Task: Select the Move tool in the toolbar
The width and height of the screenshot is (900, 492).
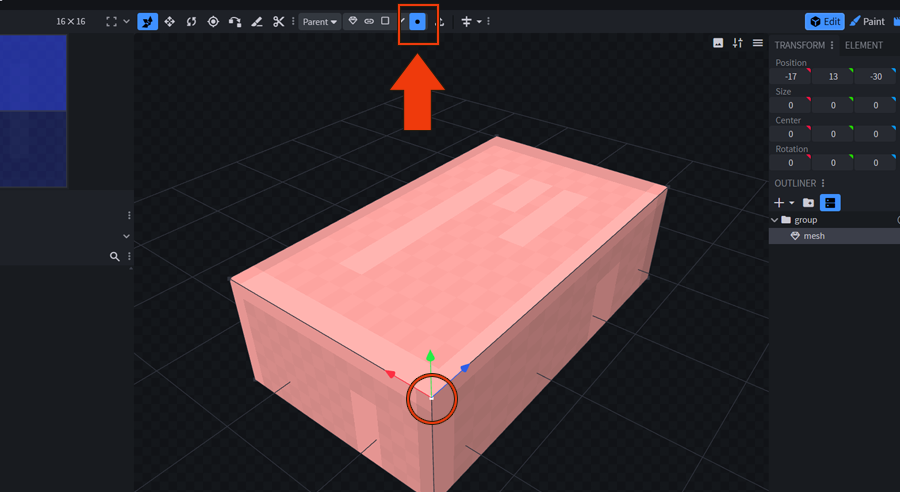Action: [148, 21]
